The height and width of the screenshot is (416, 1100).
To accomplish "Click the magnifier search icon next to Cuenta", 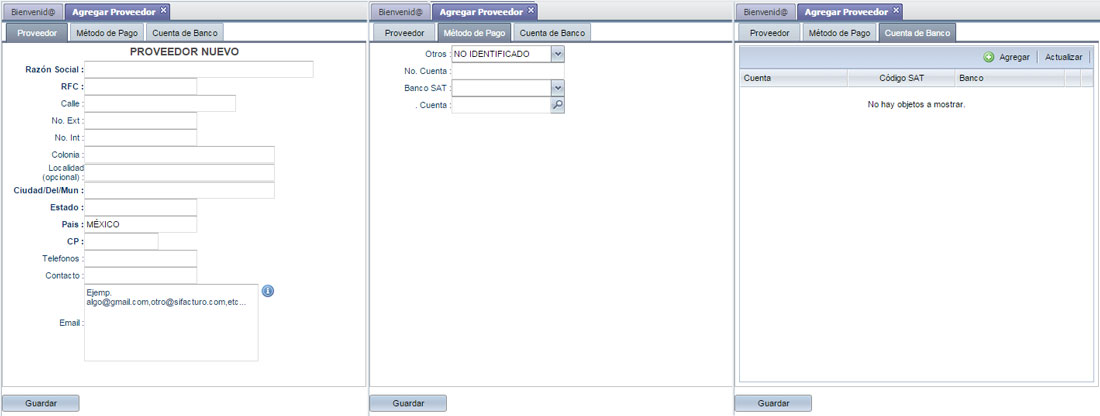I will coord(558,105).
